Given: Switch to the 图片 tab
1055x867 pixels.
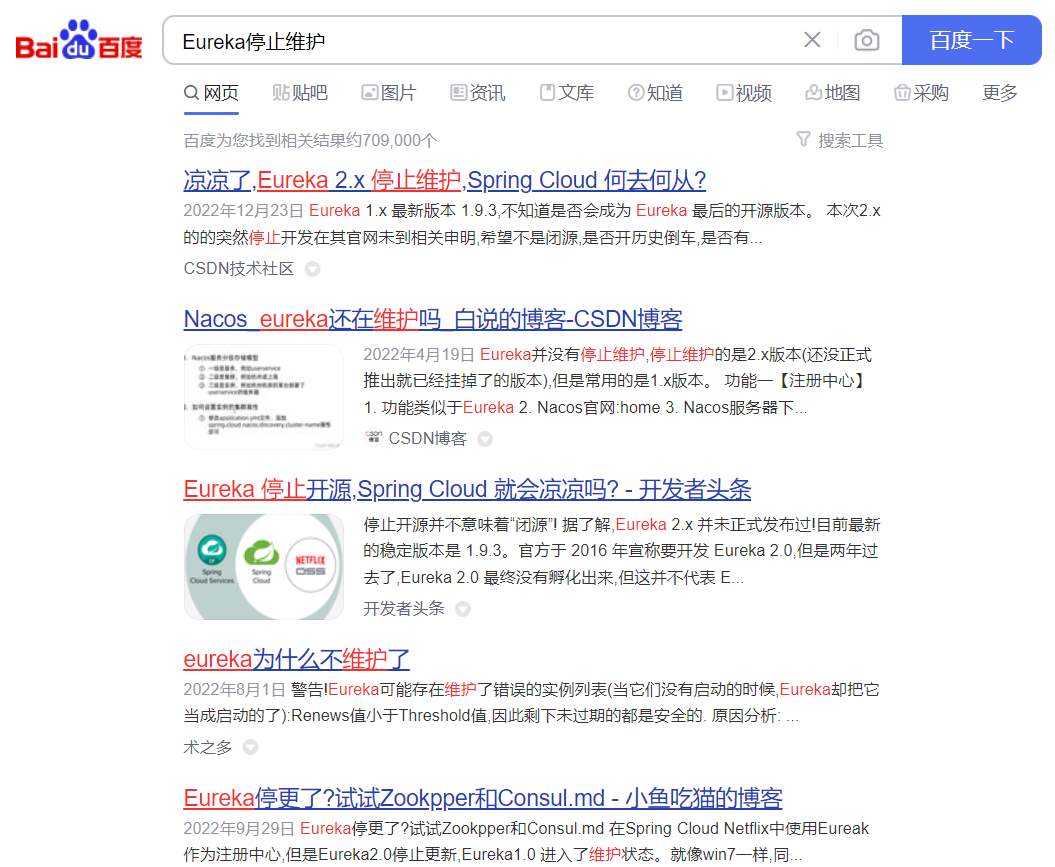Looking at the screenshot, I should (x=388, y=93).
